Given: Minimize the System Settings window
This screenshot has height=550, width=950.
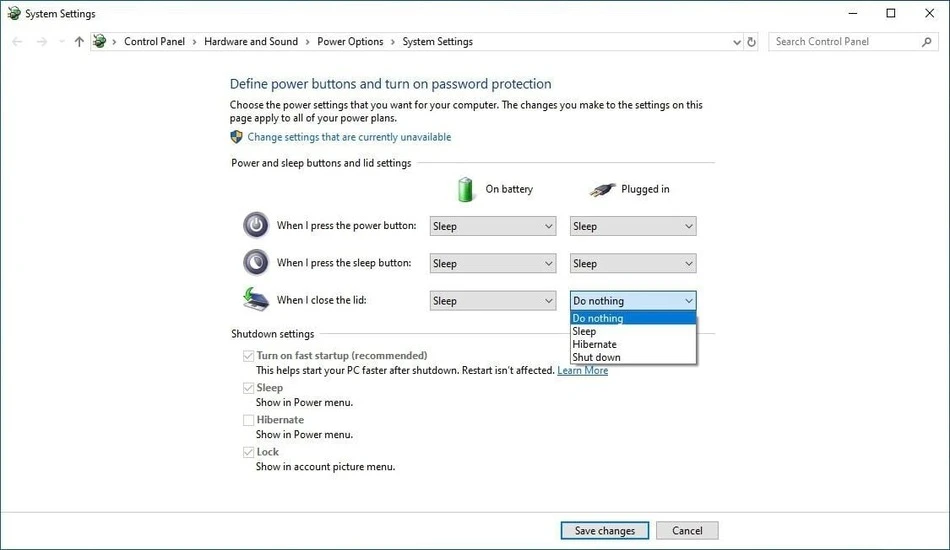Looking at the screenshot, I should coord(852,13).
